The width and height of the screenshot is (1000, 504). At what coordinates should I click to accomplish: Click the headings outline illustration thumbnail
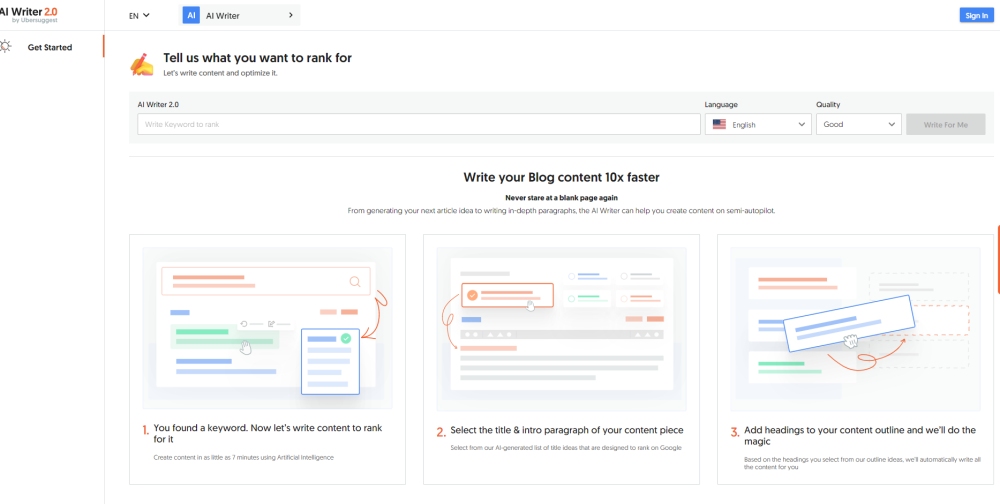click(x=855, y=328)
